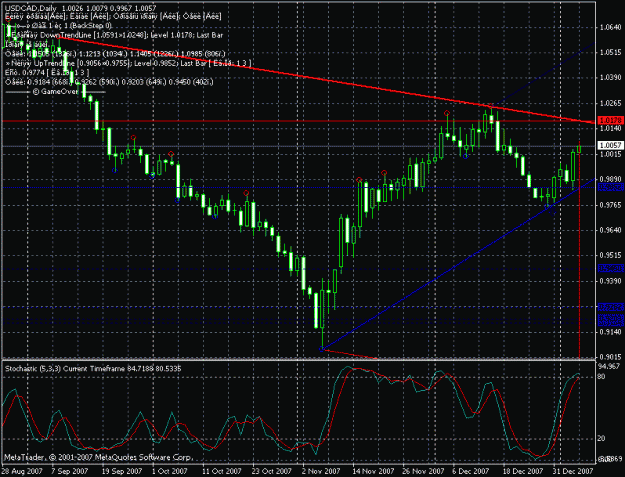Click the MetaQuotes Software Corp. copyright text

pos(98,457)
